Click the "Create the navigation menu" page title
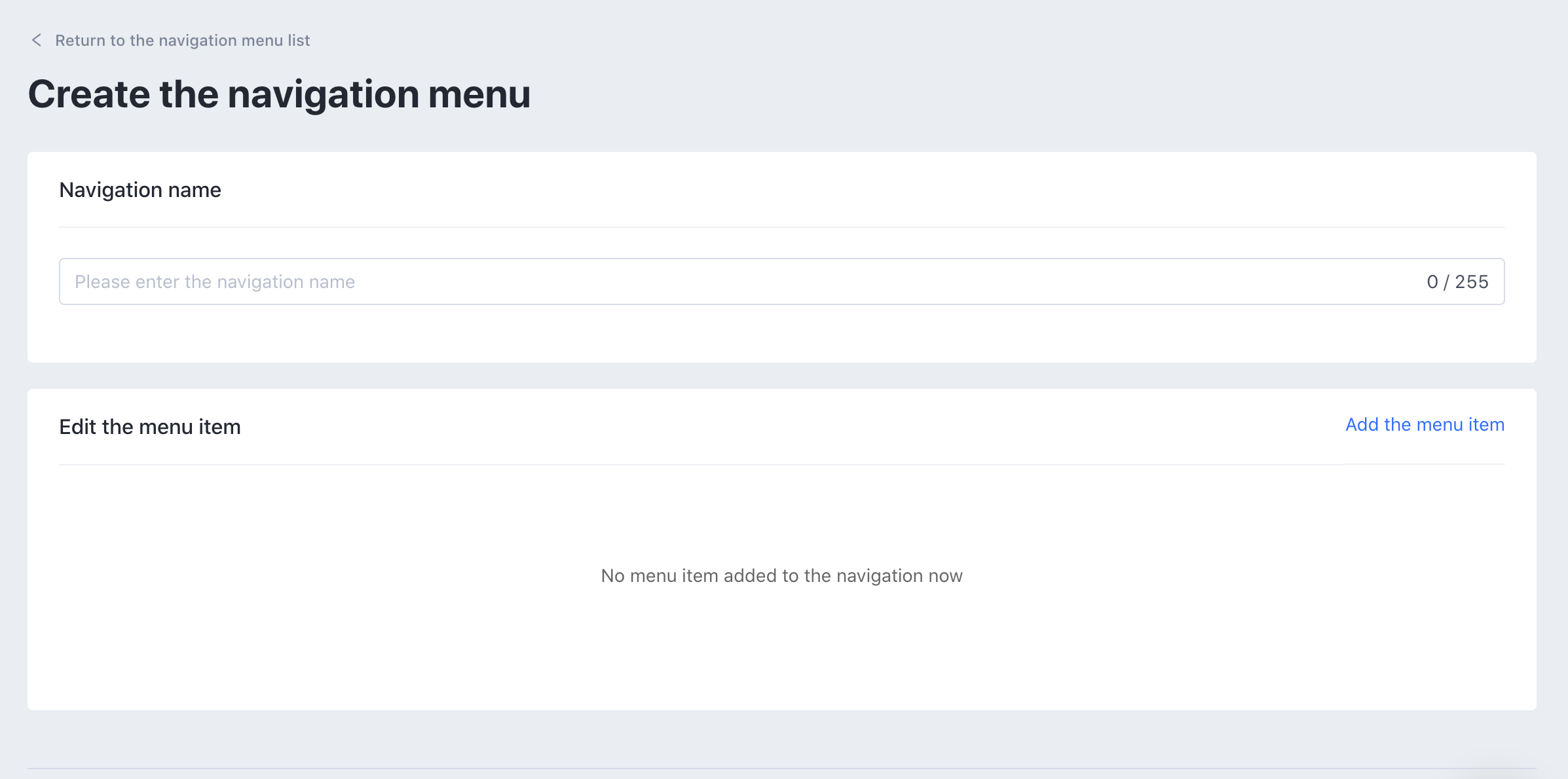The image size is (1568, 779). [x=279, y=94]
